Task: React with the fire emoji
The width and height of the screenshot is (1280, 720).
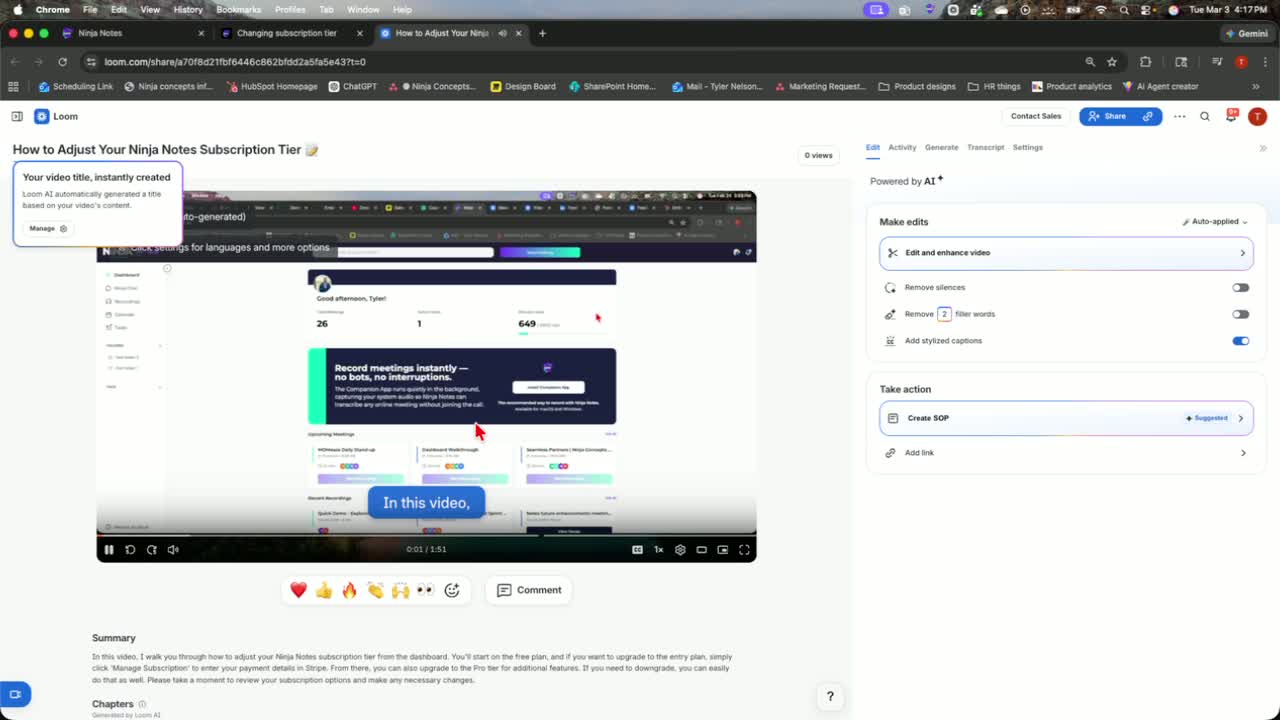Action: (349, 590)
